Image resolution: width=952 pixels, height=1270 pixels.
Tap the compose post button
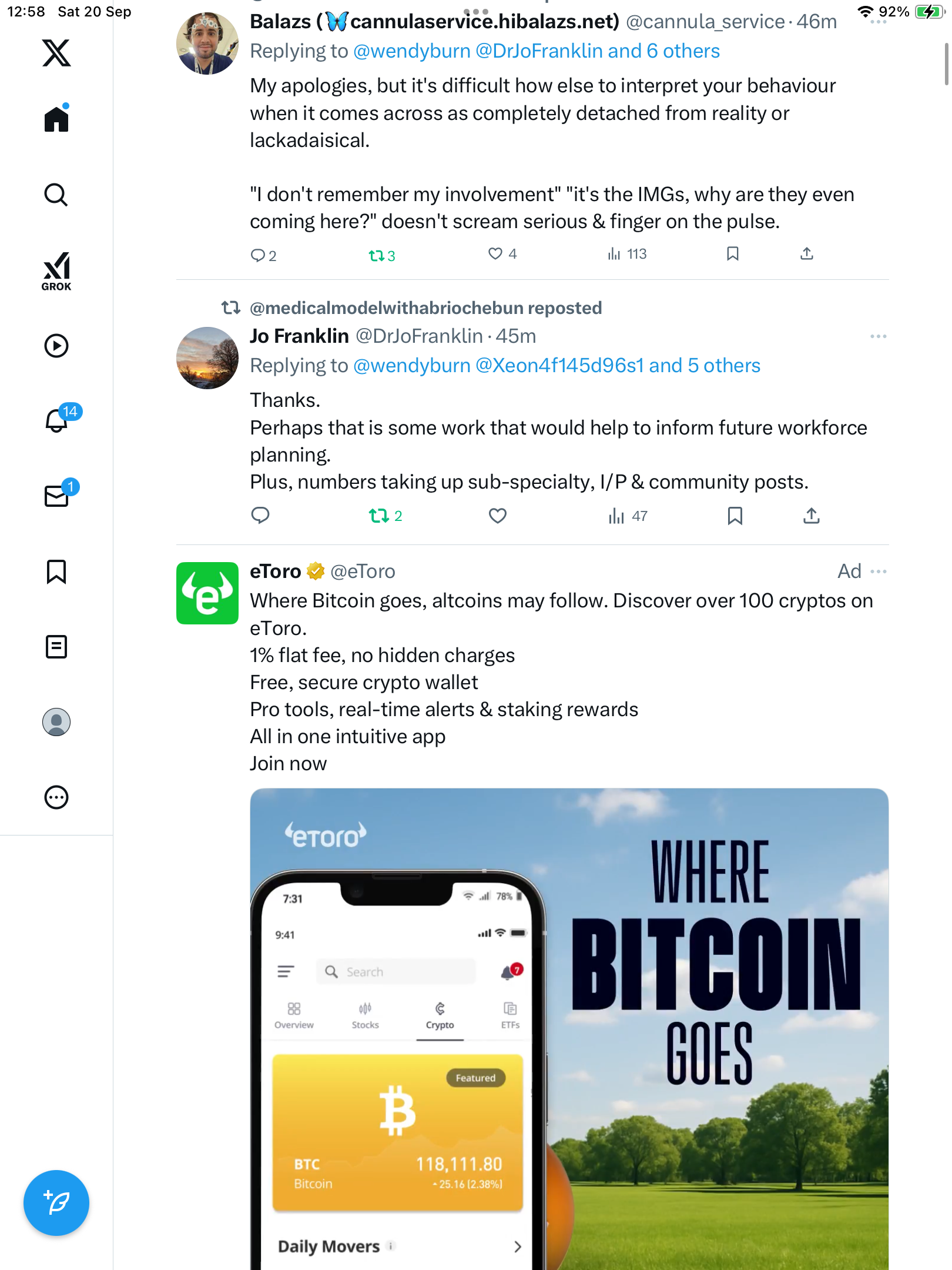[x=56, y=1203]
